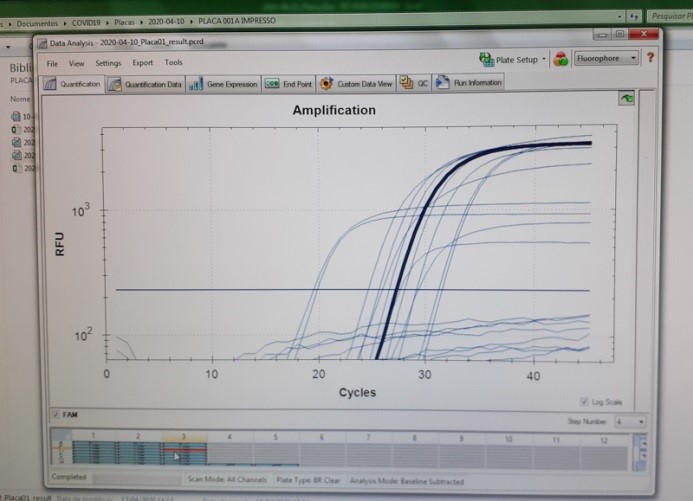Select column 3 header in plate grid
Viewport: 693px width, 501px height.
point(184,437)
